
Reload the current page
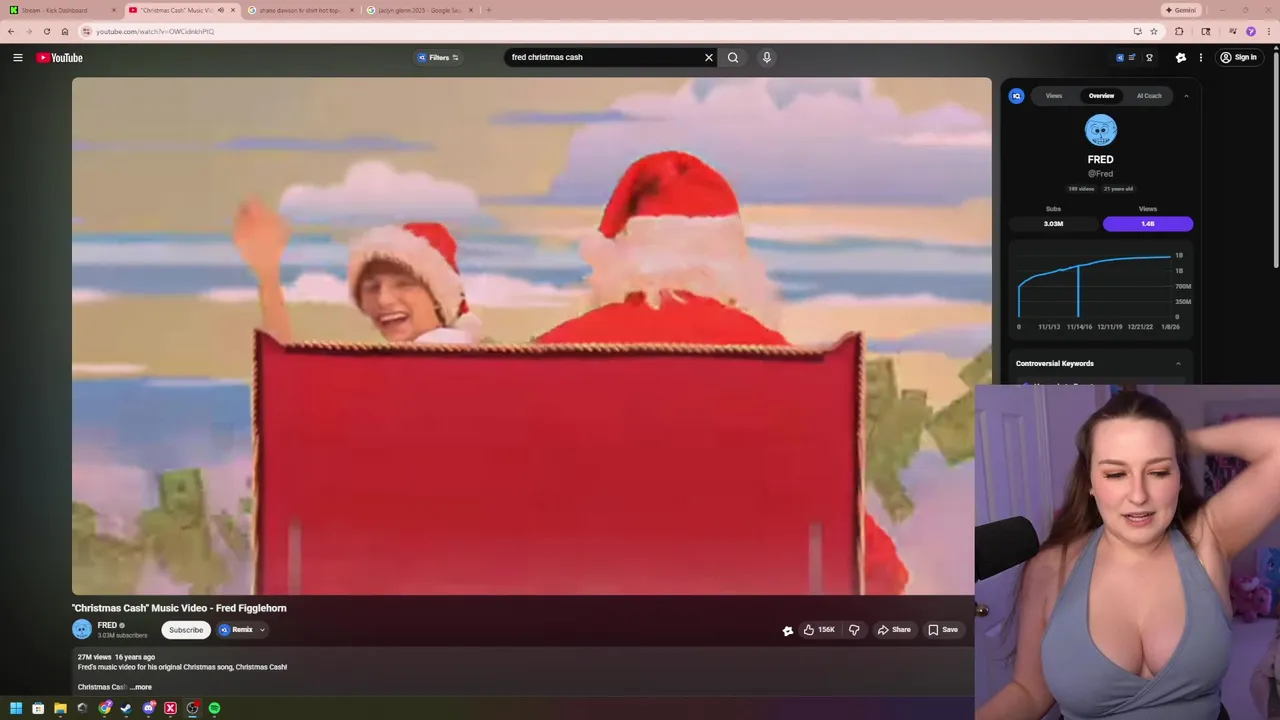[x=47, y=31]
